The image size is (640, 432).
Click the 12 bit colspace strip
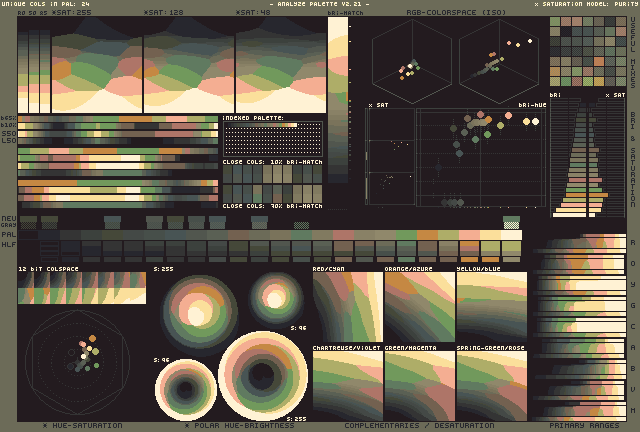(x=81, y=288)
